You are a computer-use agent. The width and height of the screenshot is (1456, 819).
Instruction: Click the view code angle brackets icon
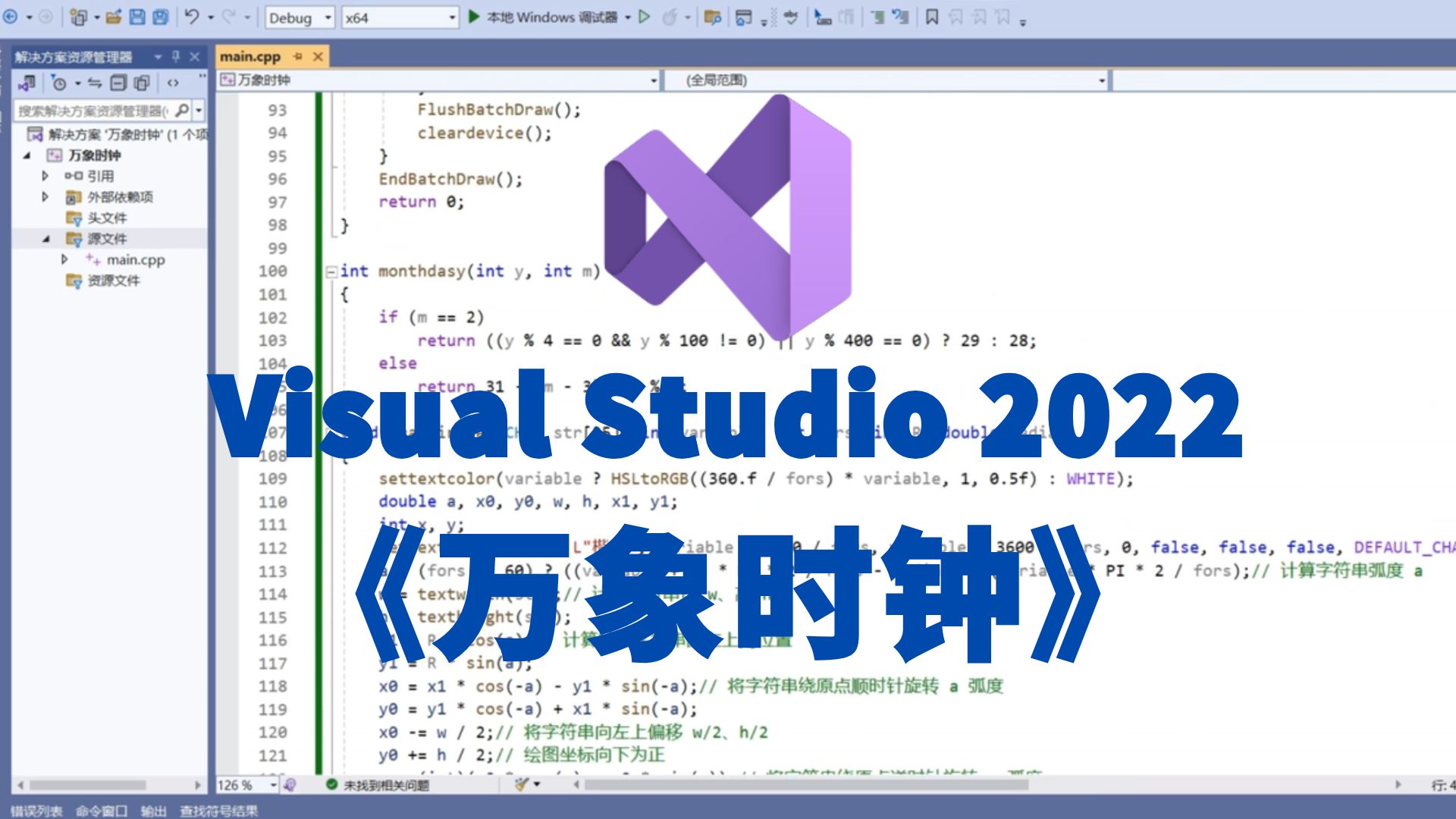point(173,83)
